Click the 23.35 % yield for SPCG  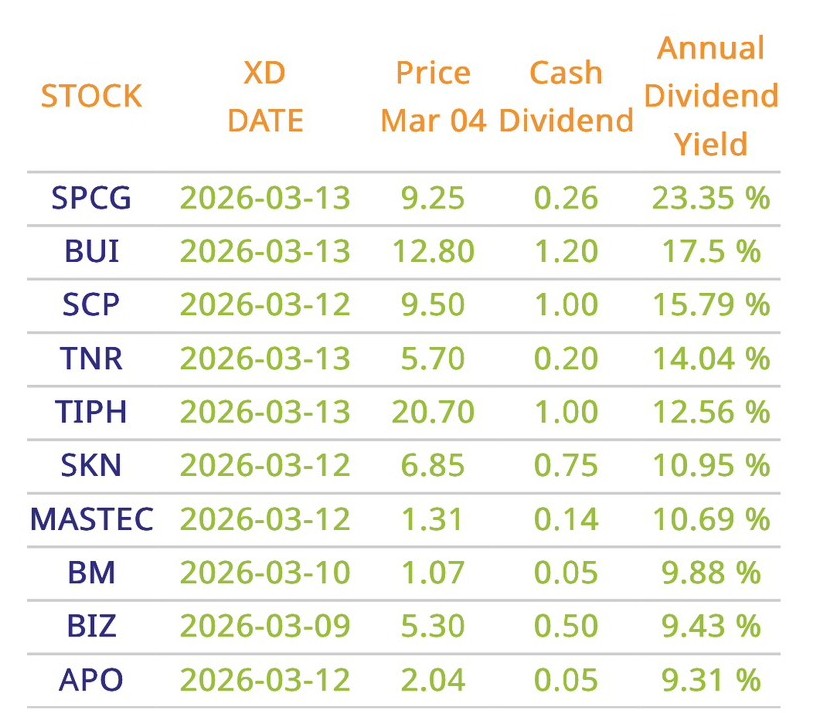(x=710, y=197)
